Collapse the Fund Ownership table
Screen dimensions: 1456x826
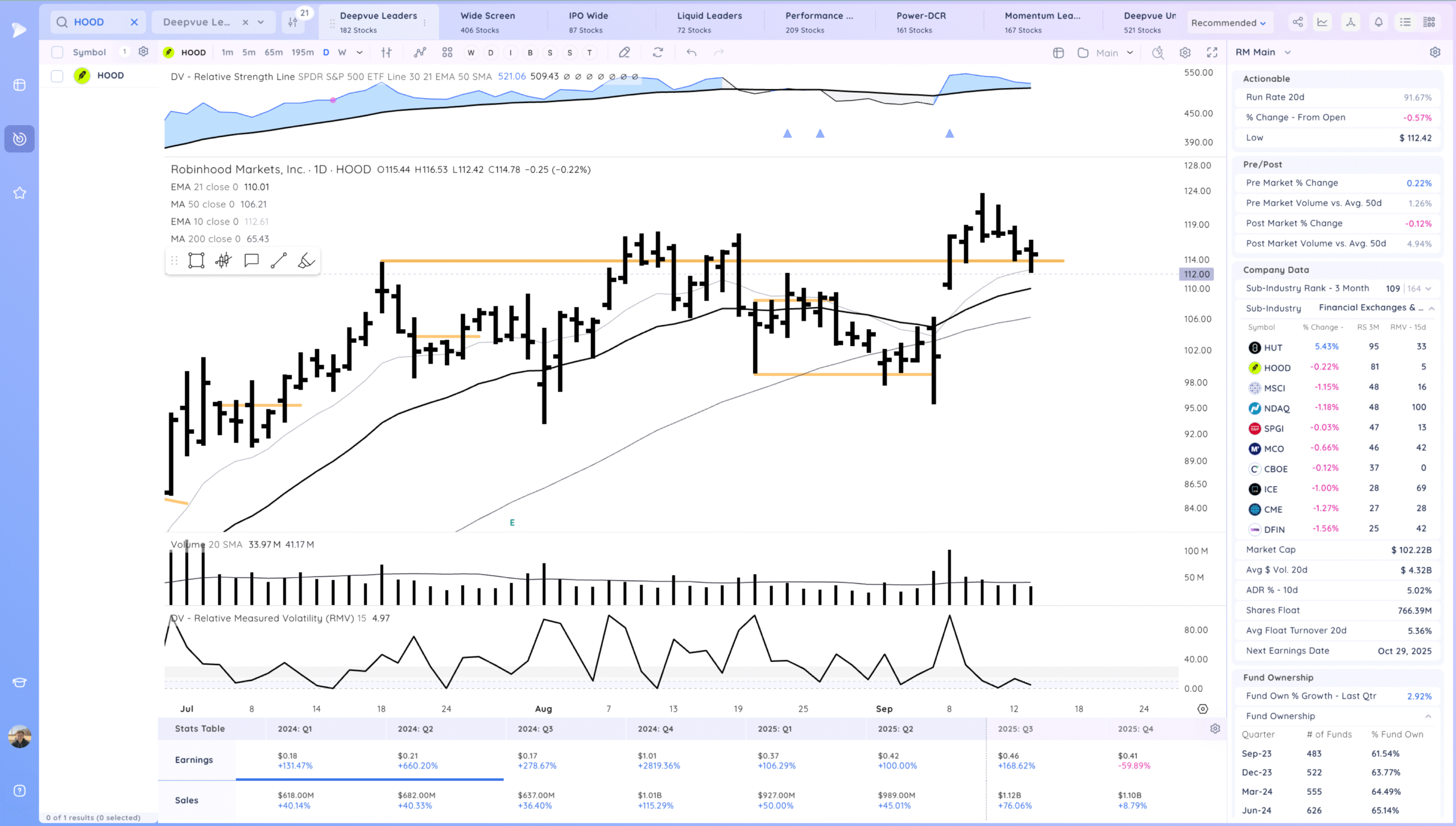point(1428,716)
